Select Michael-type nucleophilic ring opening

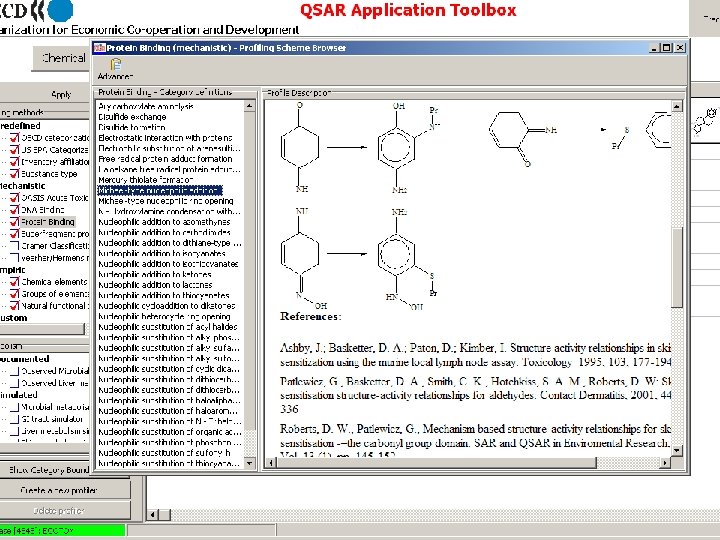point(166,201)
